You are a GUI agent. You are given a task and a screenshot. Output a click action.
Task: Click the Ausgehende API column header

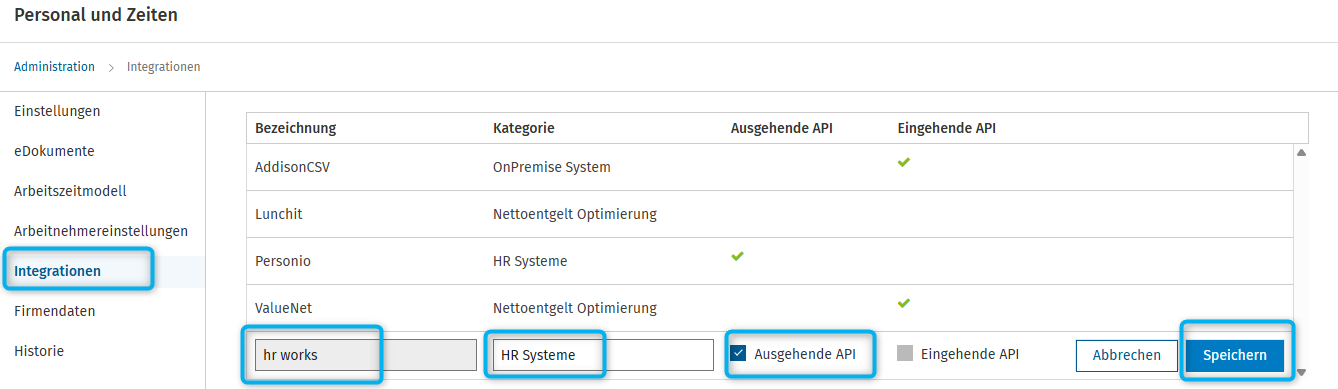click(781, 128)
